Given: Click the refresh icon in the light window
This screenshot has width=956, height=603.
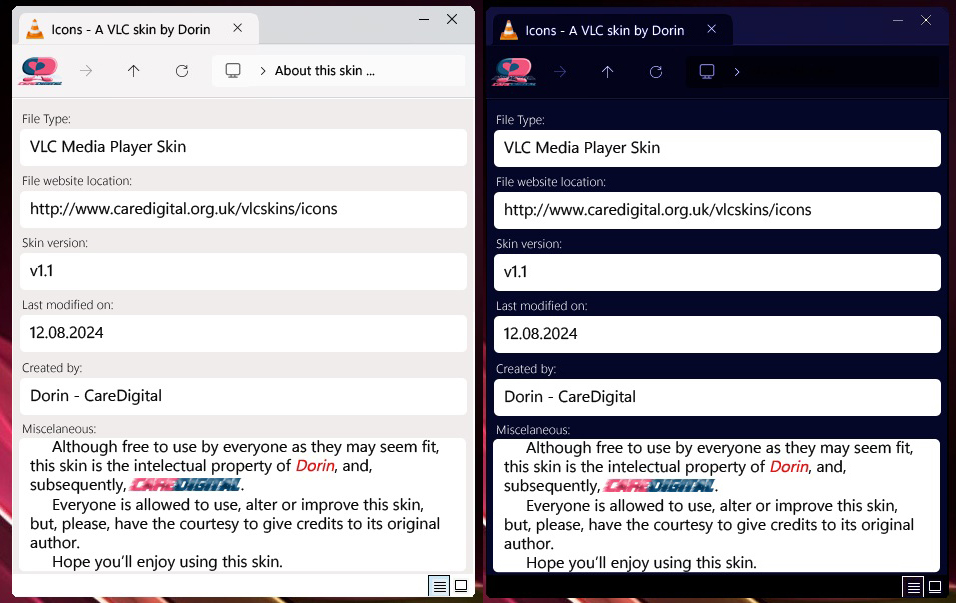Looking at the screenshot, I should tap(182, 71).
